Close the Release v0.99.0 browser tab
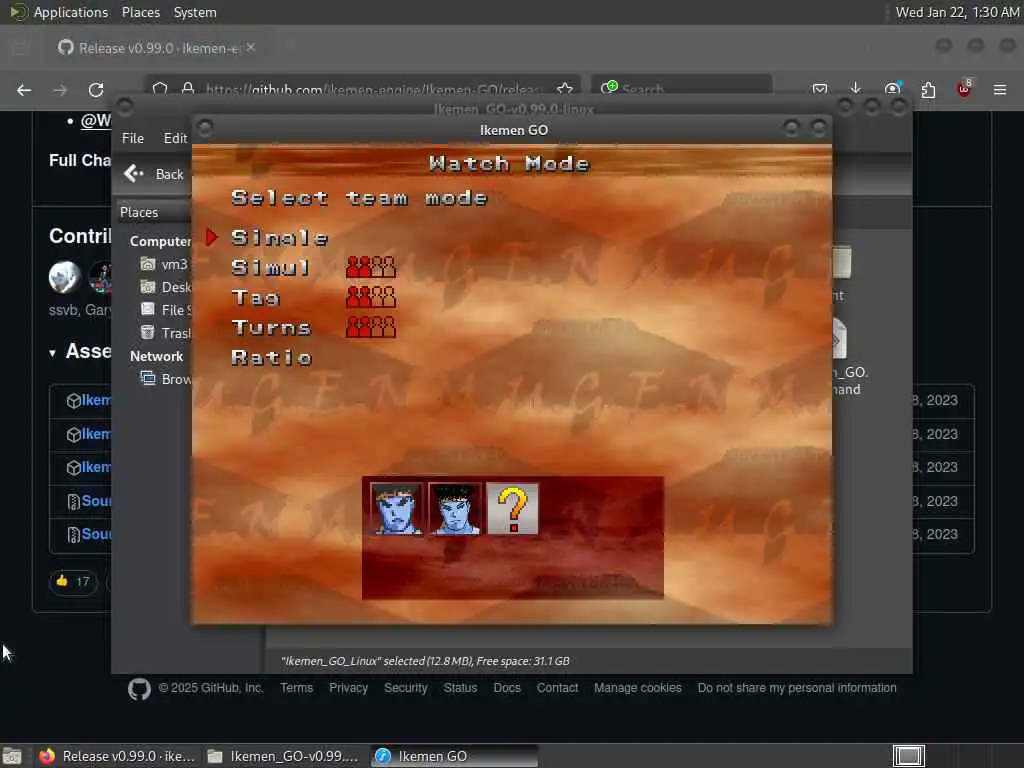1024x768 pixels. (251, 47)
